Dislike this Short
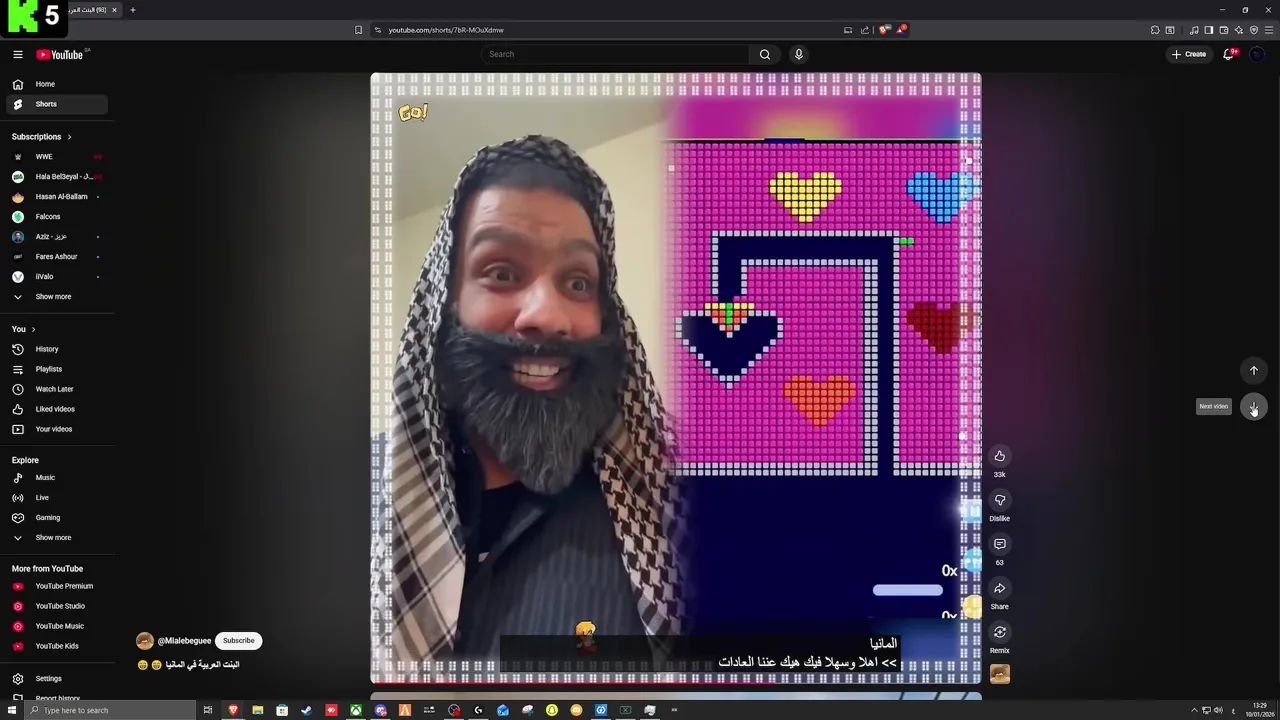 pos(999,500)
